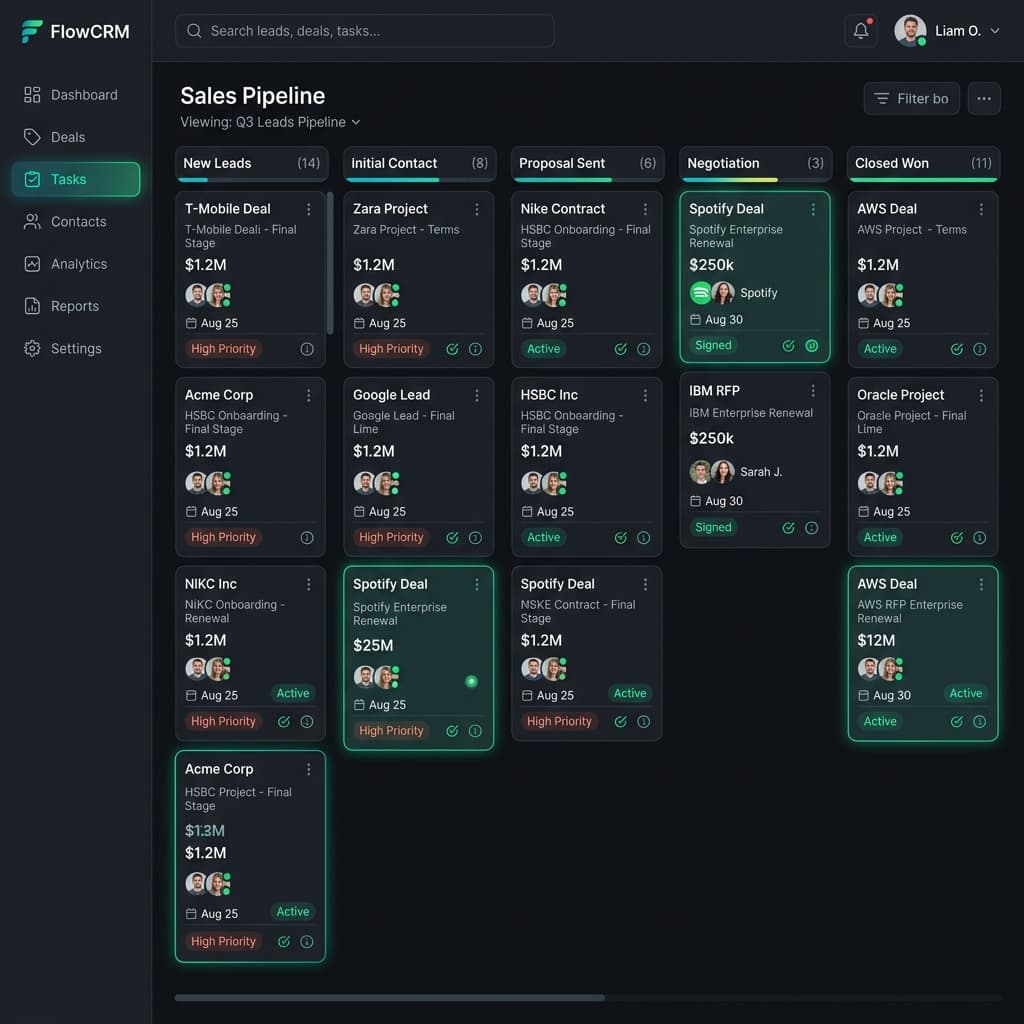
Task: Click Spotify logo on Negotiation Spotify Deal
Action: [x=701, y=293]
